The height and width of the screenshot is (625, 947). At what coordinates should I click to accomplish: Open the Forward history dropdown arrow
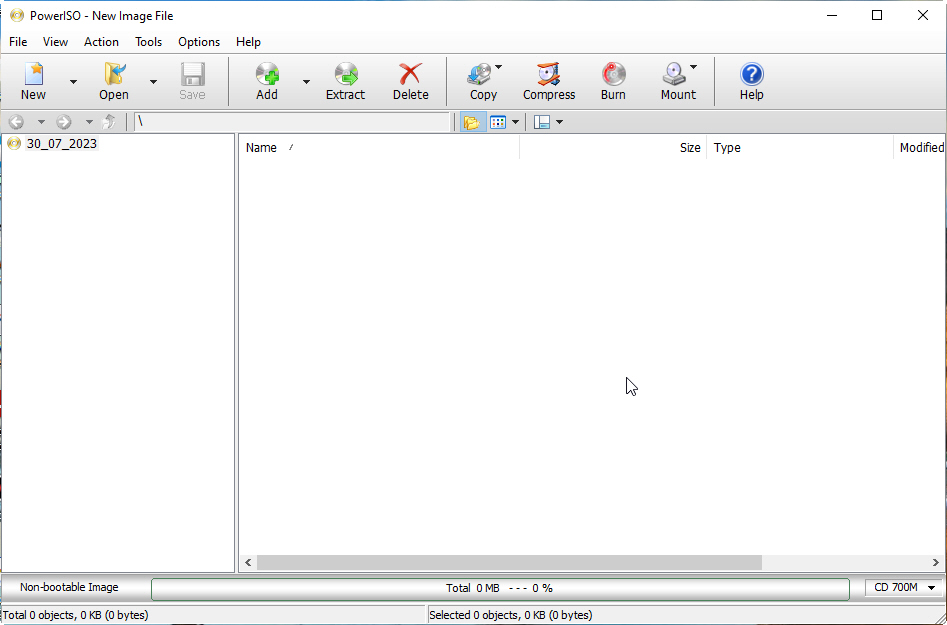89,122
